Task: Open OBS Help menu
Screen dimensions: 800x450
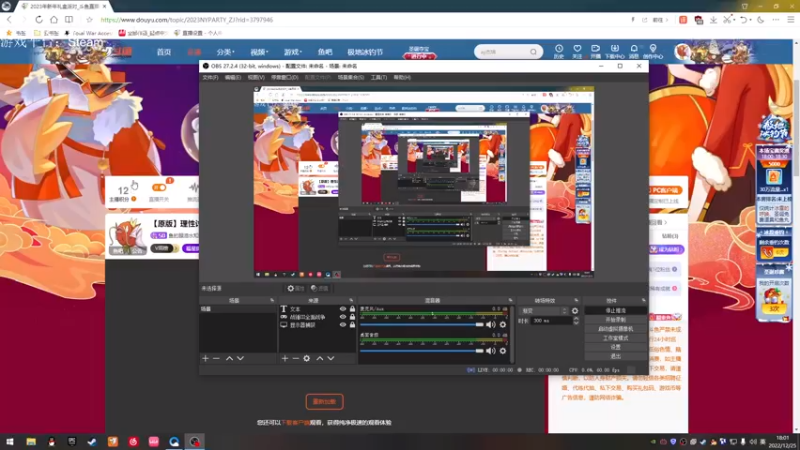Action: (x=402, y=78)
